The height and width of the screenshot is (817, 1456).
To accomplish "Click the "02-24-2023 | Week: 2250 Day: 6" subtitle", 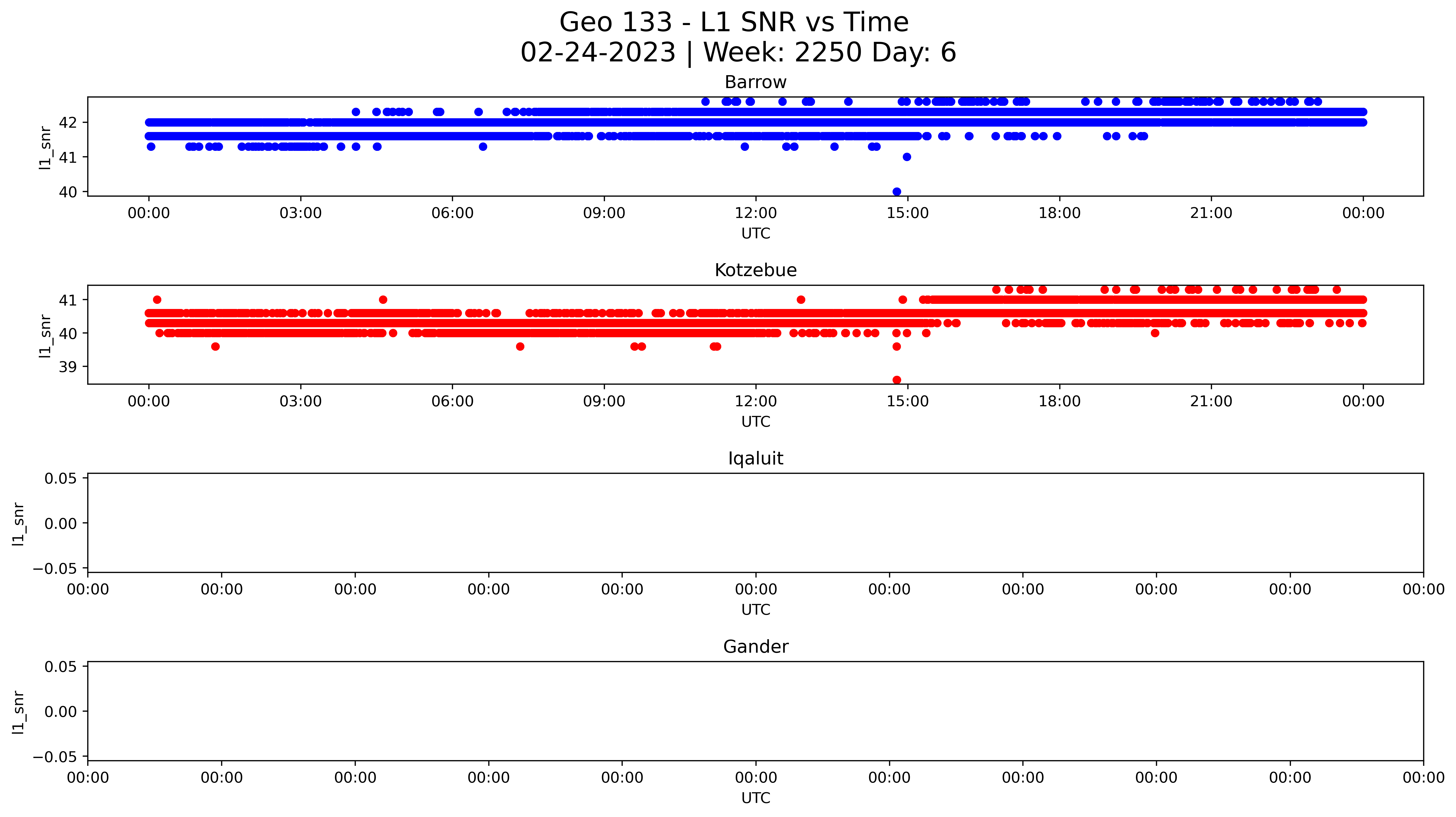I will tap(738, 53).
